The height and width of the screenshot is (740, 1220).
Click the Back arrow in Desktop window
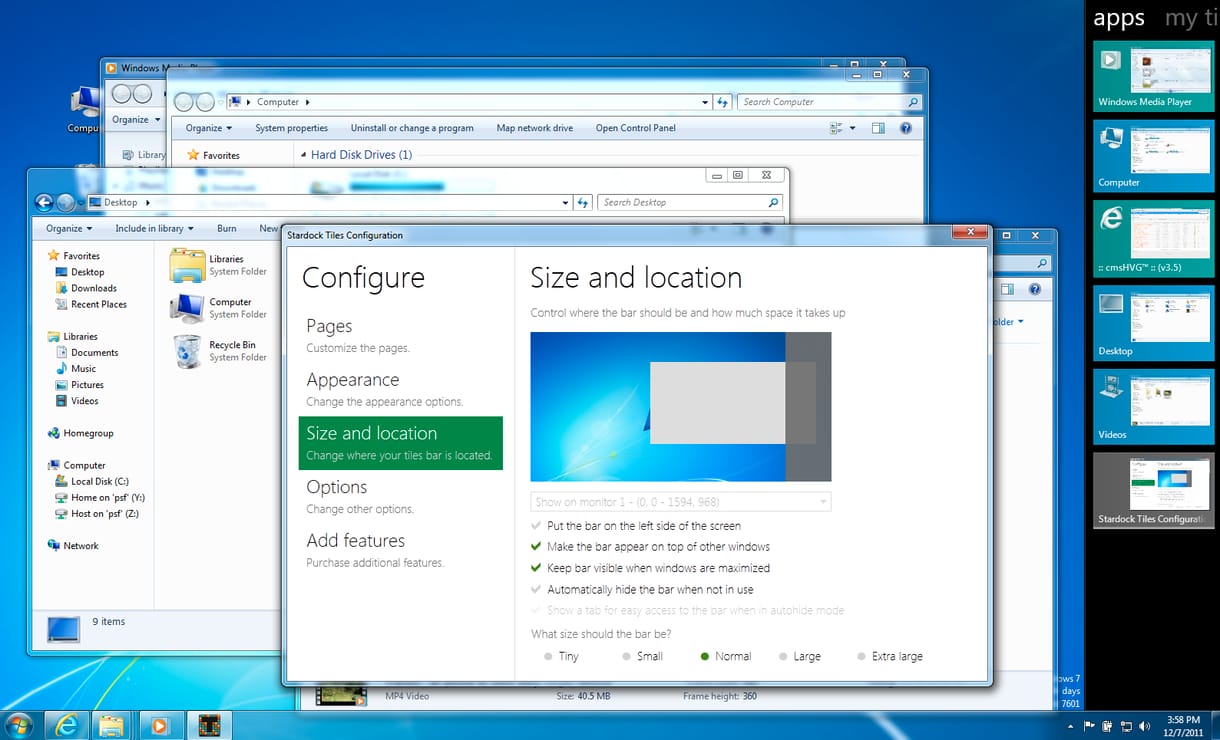(44, 203)
